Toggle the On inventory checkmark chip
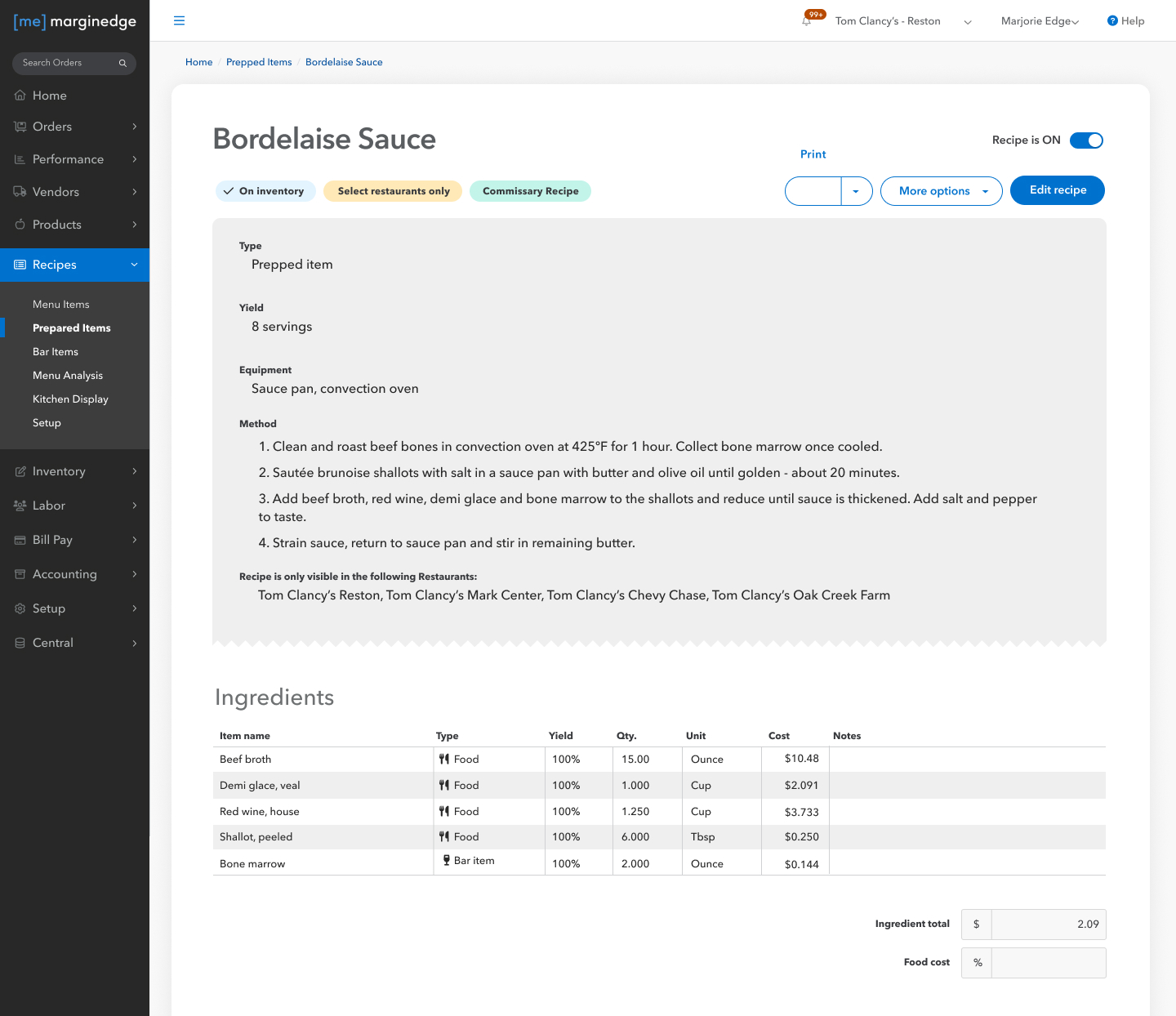Screen dimensions: 1176x1016 265,191
